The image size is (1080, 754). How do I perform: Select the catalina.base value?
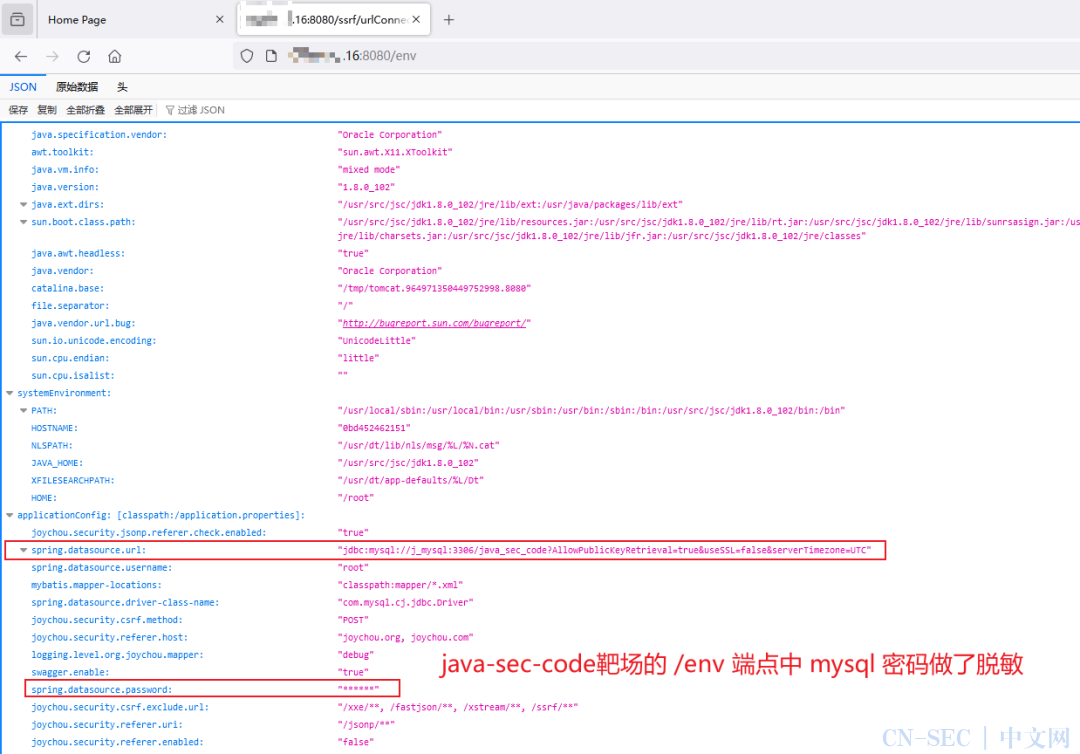434,289
